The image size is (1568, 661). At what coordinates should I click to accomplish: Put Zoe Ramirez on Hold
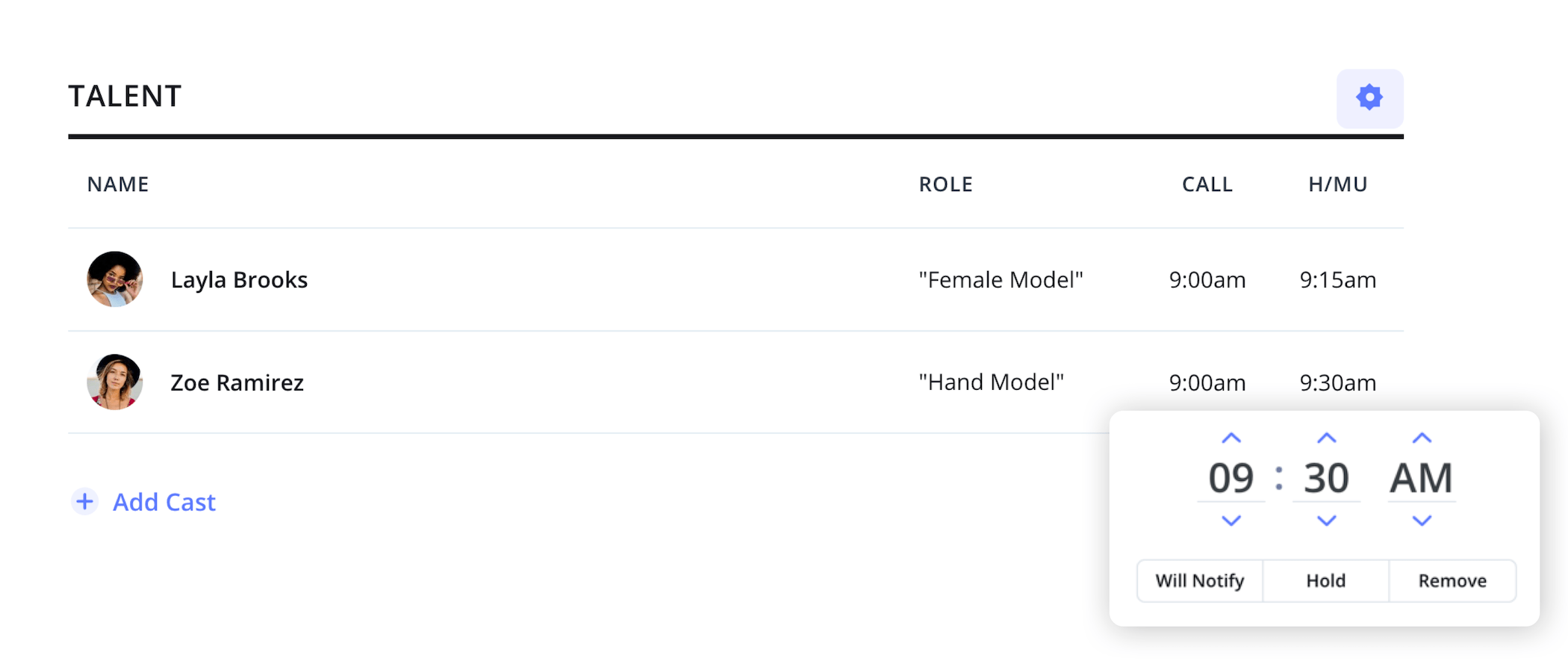[x=1325, y=580]
